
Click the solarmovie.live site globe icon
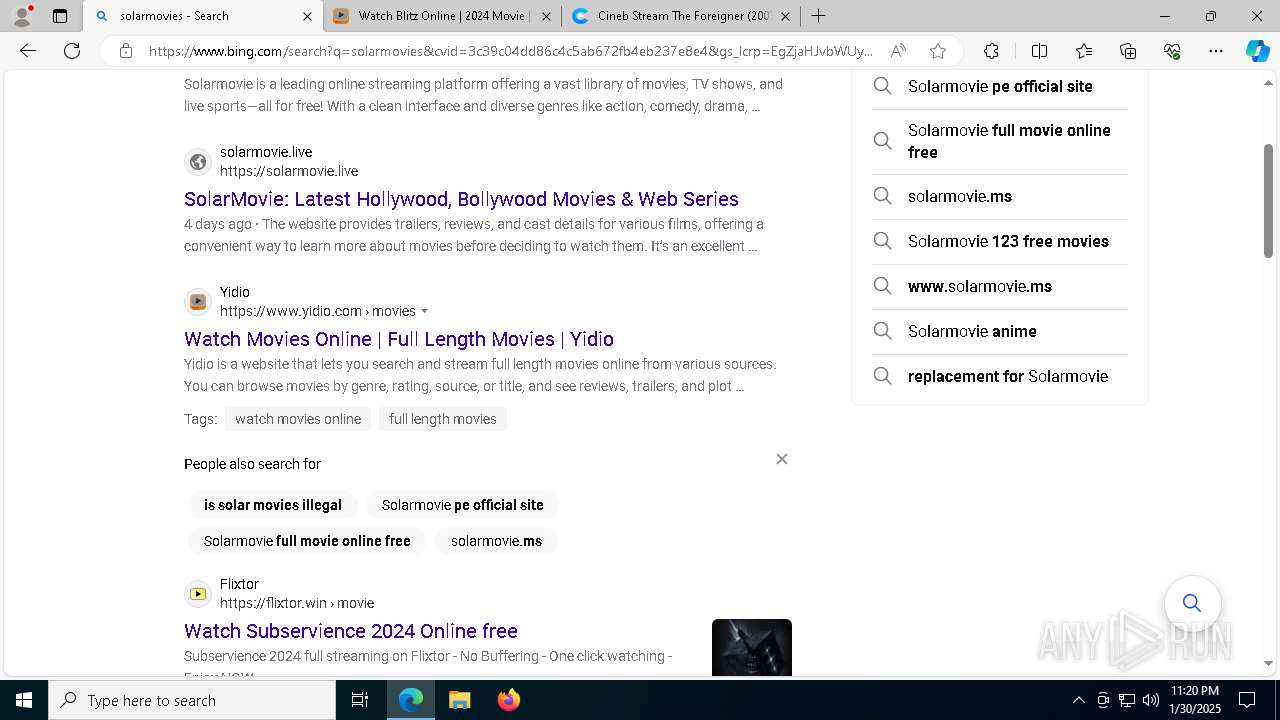[198, 162]
